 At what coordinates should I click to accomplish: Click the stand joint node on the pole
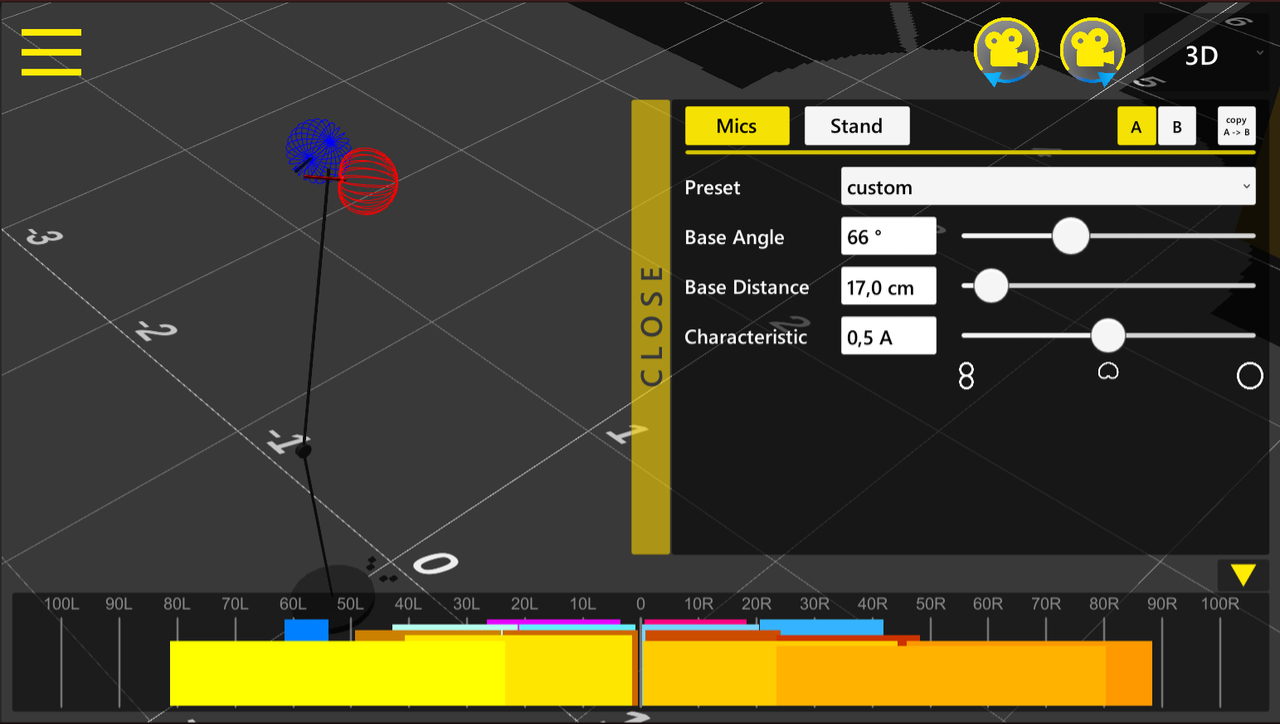click(303, 450)
